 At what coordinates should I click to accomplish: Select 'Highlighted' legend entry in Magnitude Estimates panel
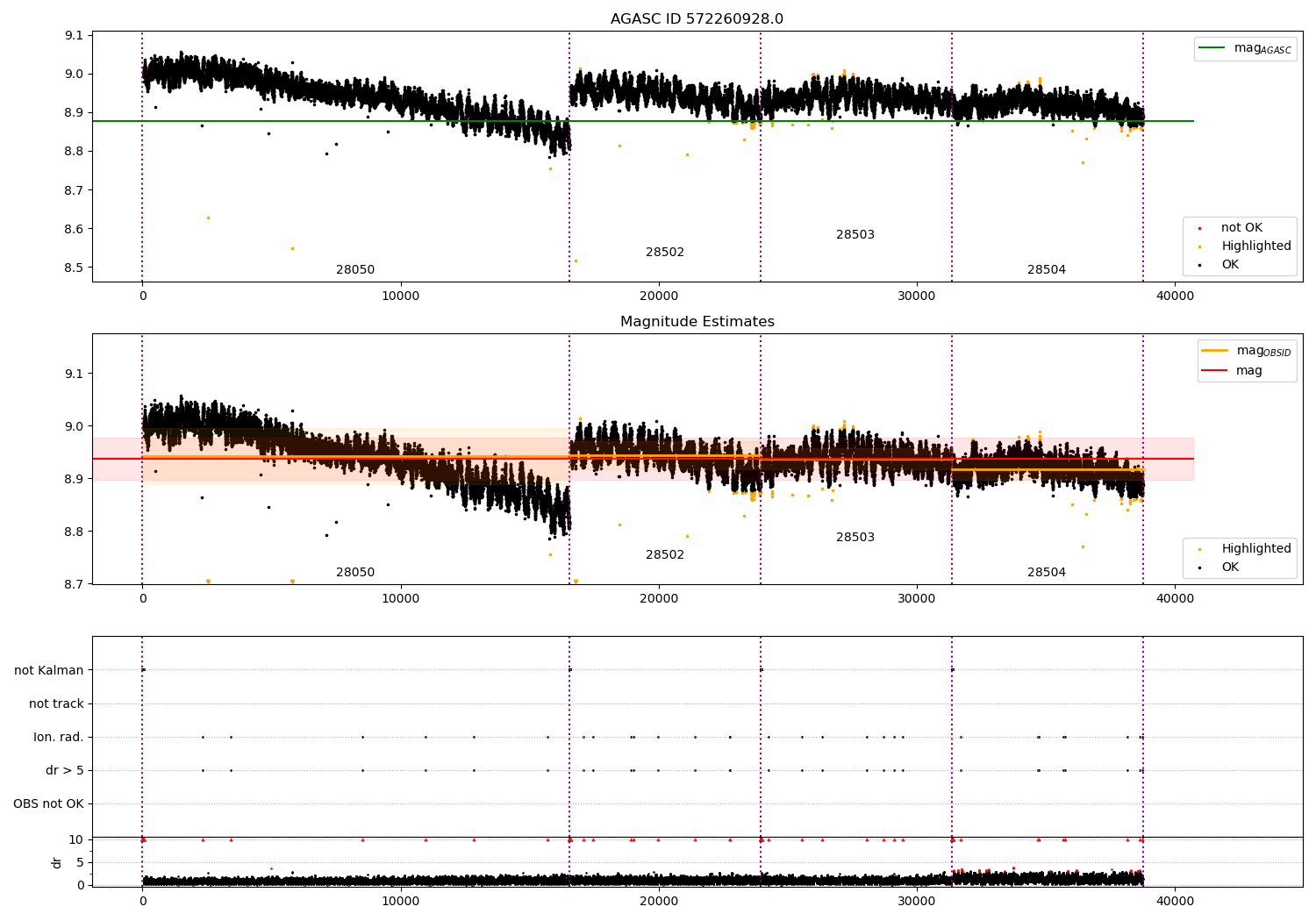click(1255, 549)
